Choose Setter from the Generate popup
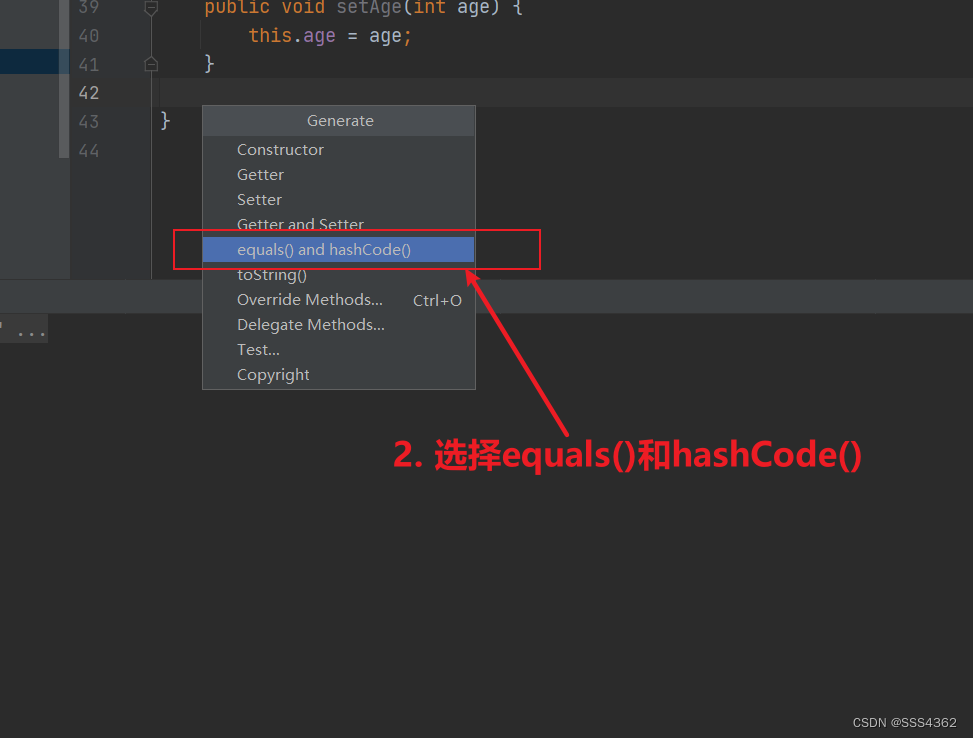 pyautogui.click(x=339, y=199)
